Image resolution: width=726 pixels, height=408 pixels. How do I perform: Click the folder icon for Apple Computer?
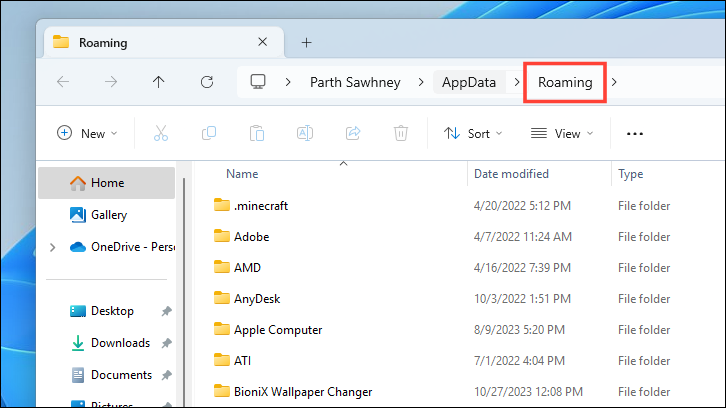pos(222,329)
